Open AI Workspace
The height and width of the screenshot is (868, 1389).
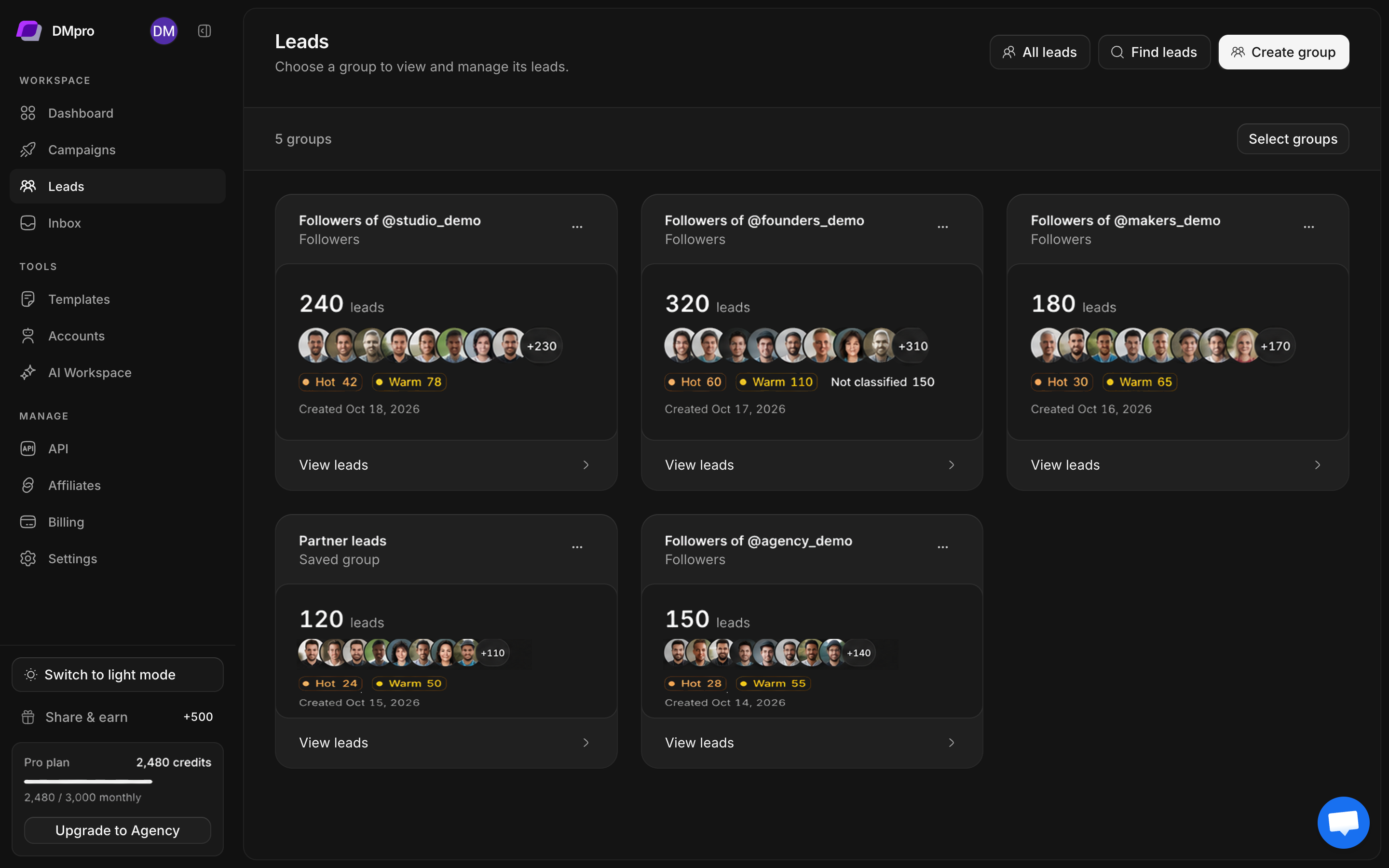(118, 373)
